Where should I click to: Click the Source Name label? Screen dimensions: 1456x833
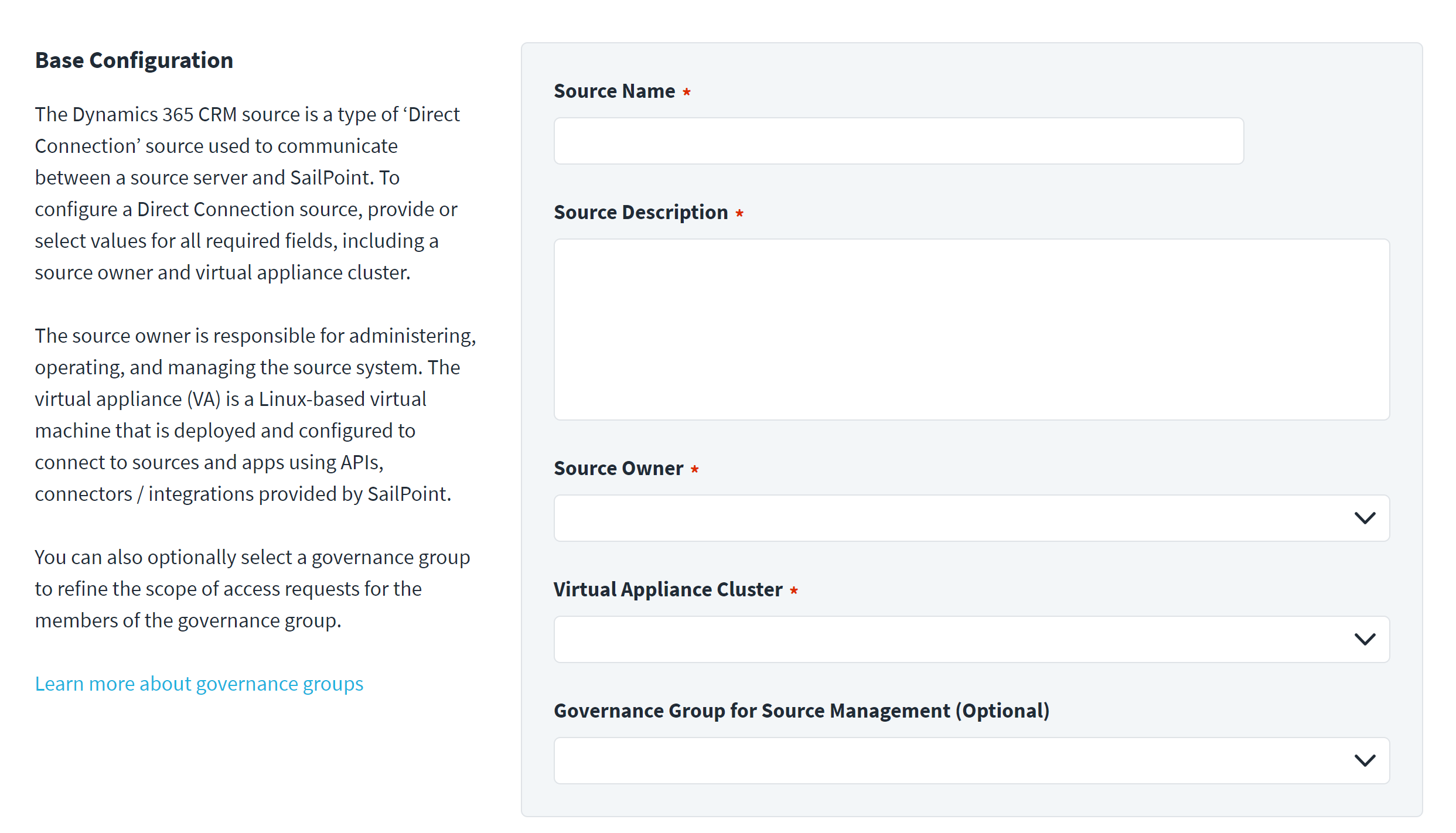point(614,91)
